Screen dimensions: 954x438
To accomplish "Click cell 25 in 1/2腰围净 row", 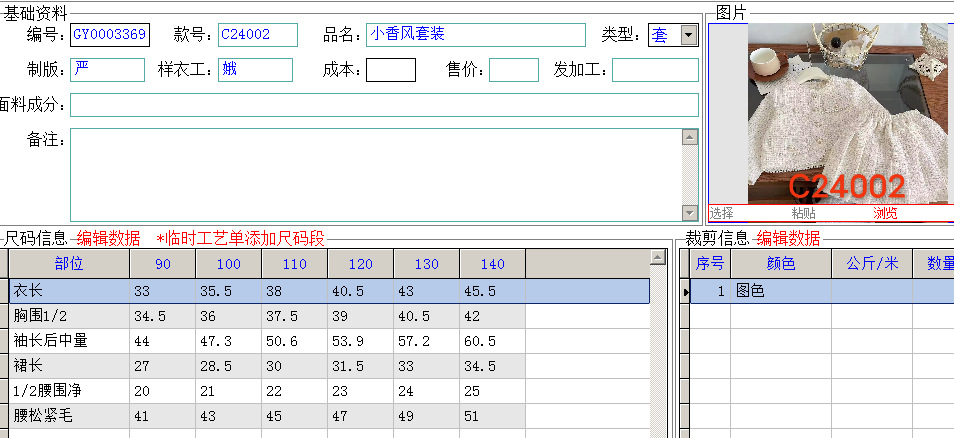I will point(493,391).
